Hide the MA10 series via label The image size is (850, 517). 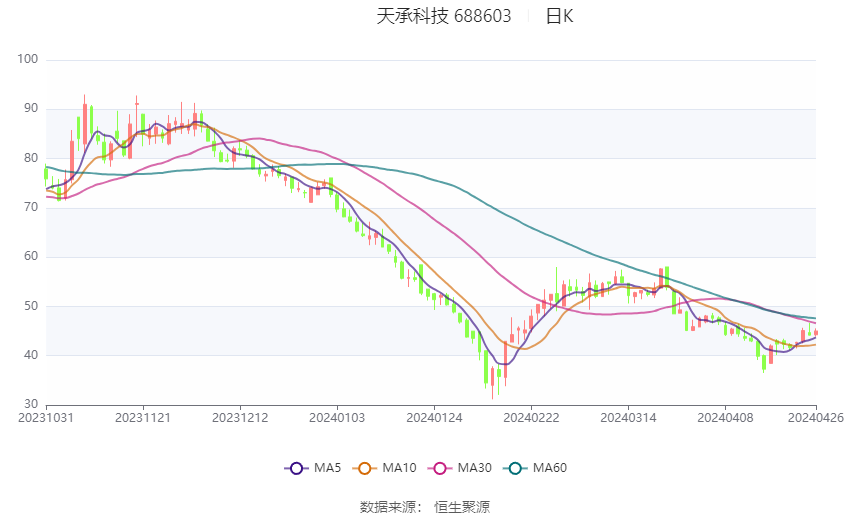tap(400, 468)
